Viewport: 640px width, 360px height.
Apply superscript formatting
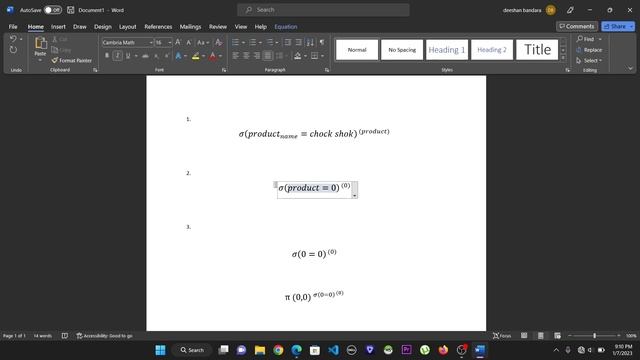pos(167,56)
